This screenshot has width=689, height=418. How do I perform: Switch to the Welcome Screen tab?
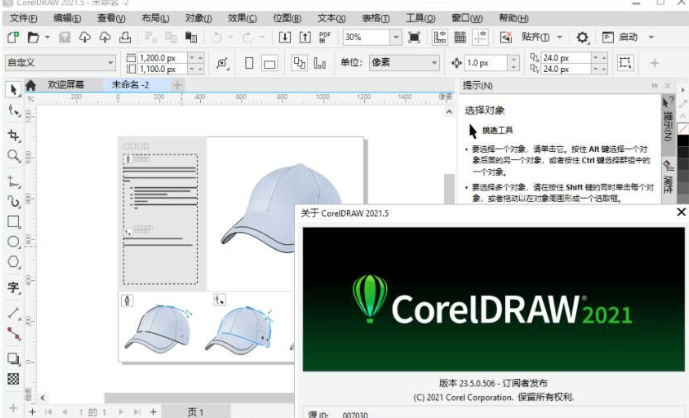pyautogui.click(x=66, y=85)
